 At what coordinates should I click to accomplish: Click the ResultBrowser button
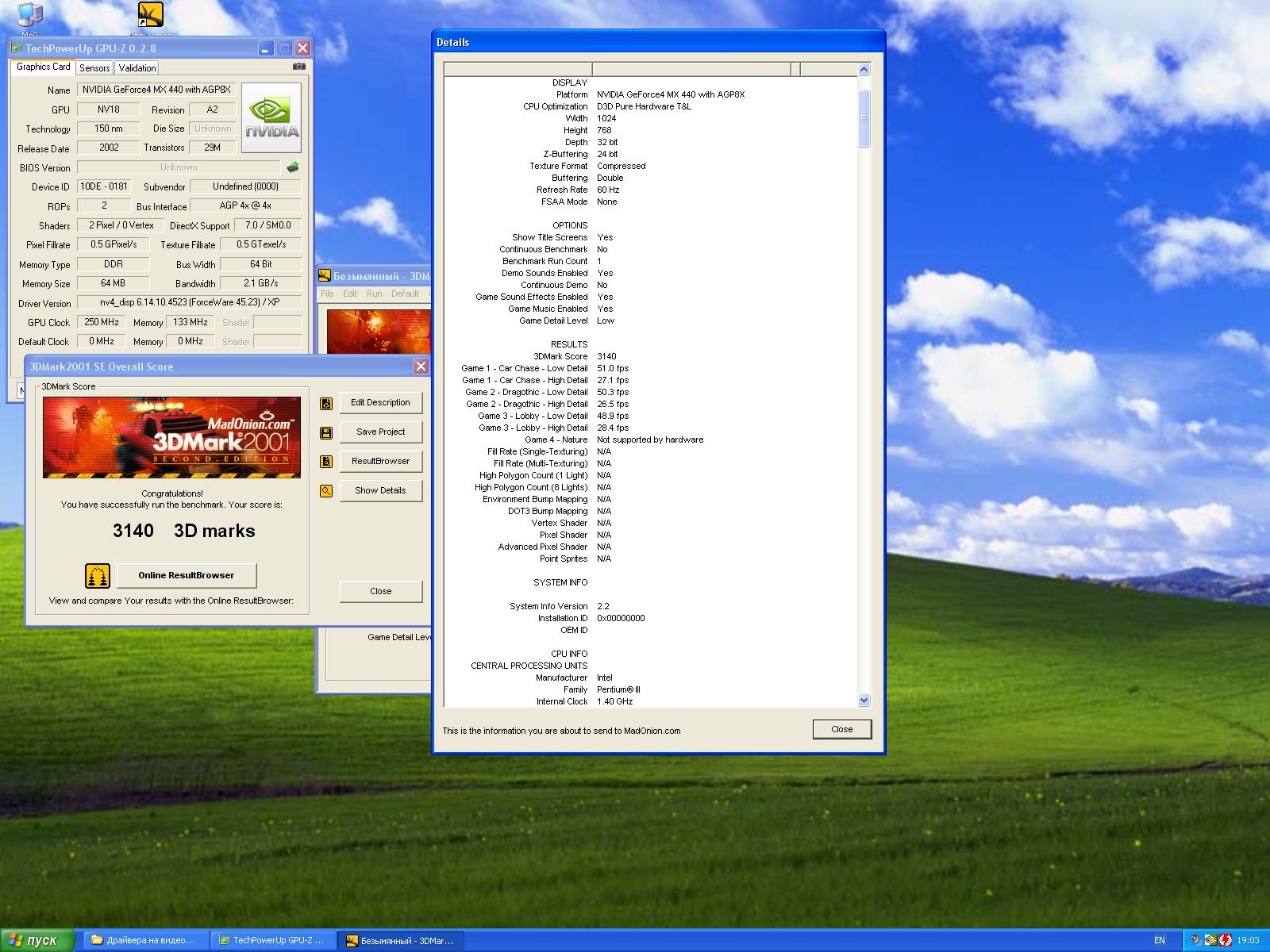click(381, 462)
